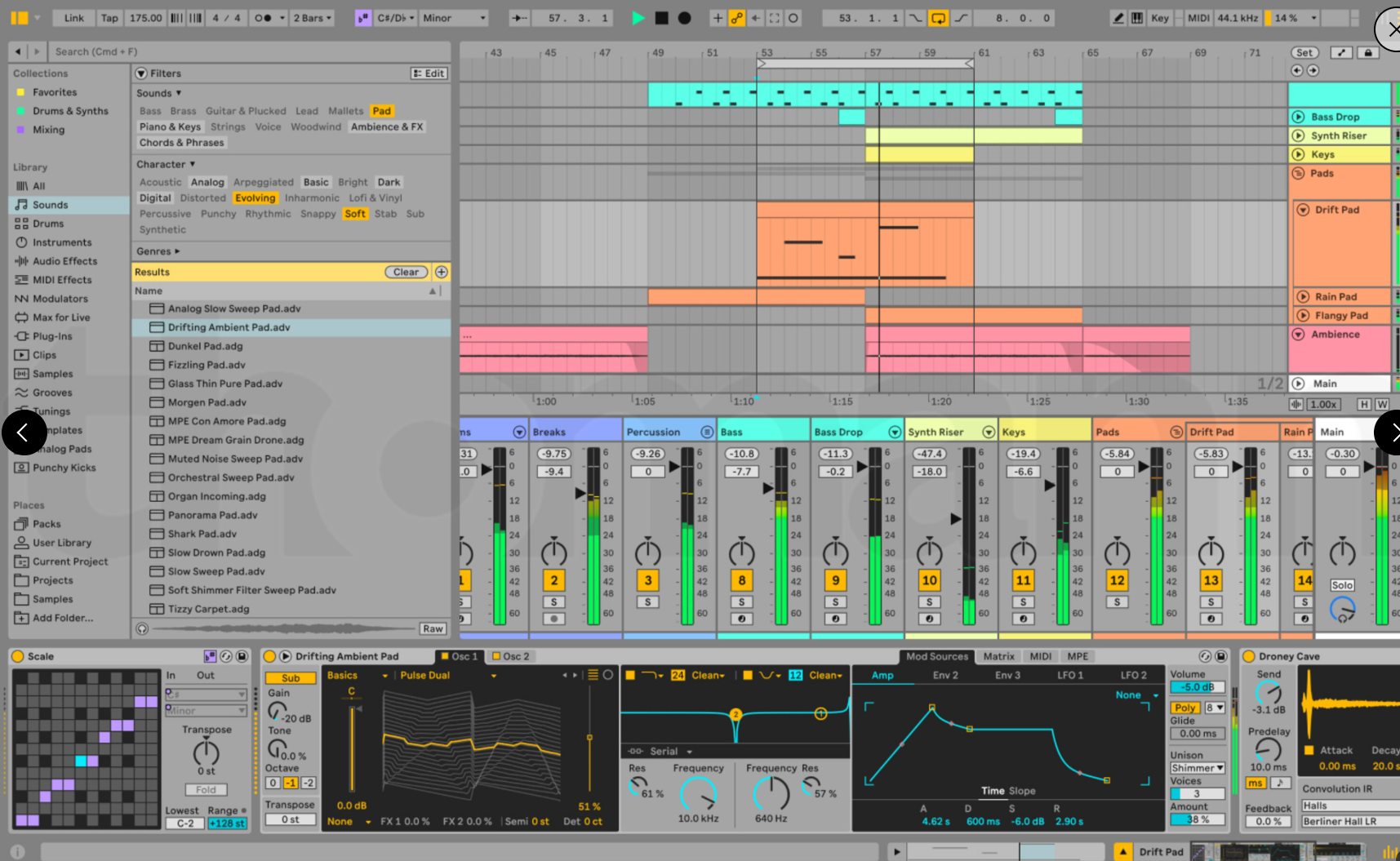Deactivate the Bass track with button 8
The height and width of the screenshot is (861, 1400).
click(741, 580)
